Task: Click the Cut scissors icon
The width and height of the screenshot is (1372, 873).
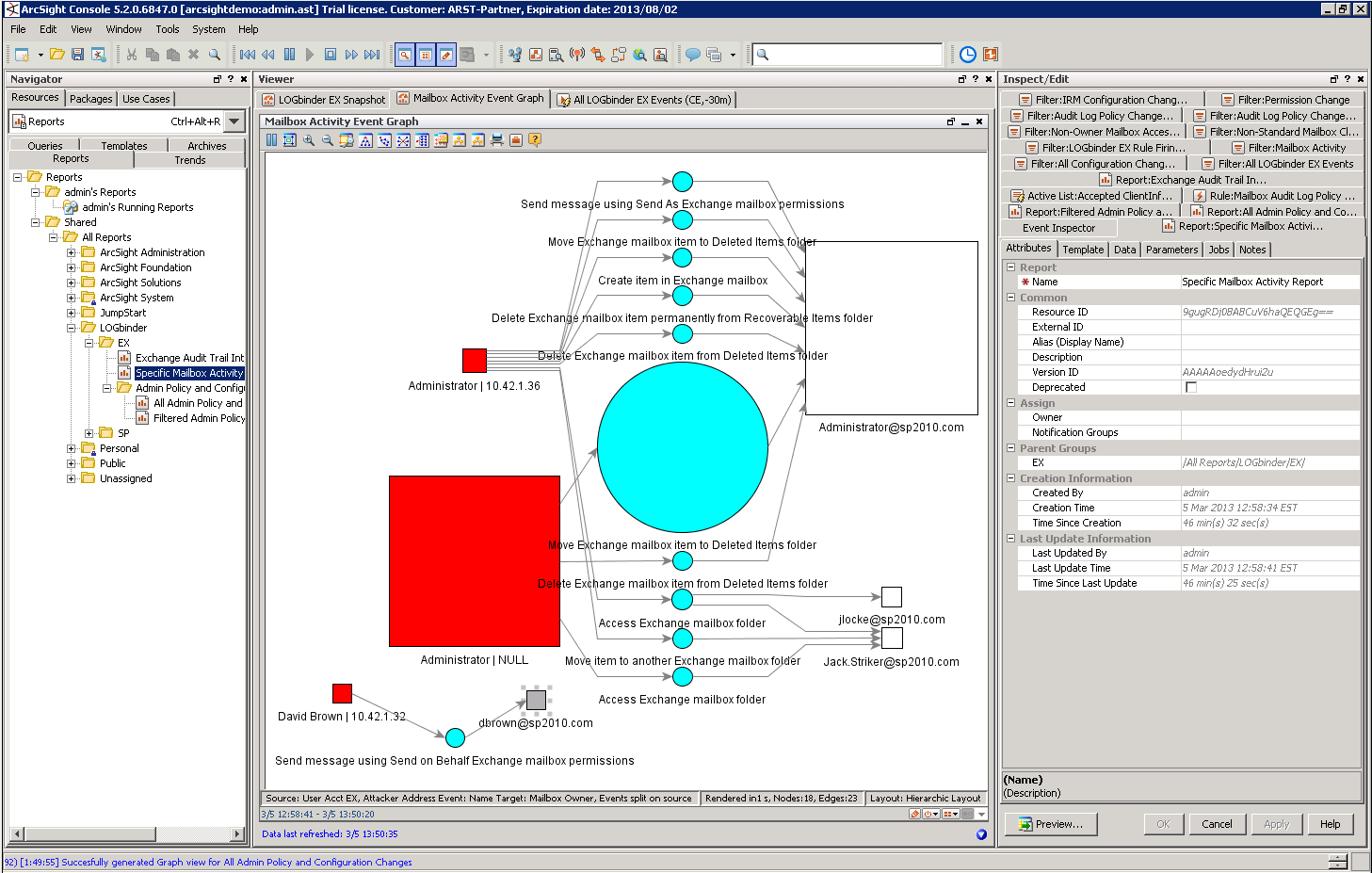Action: [132, 55]
